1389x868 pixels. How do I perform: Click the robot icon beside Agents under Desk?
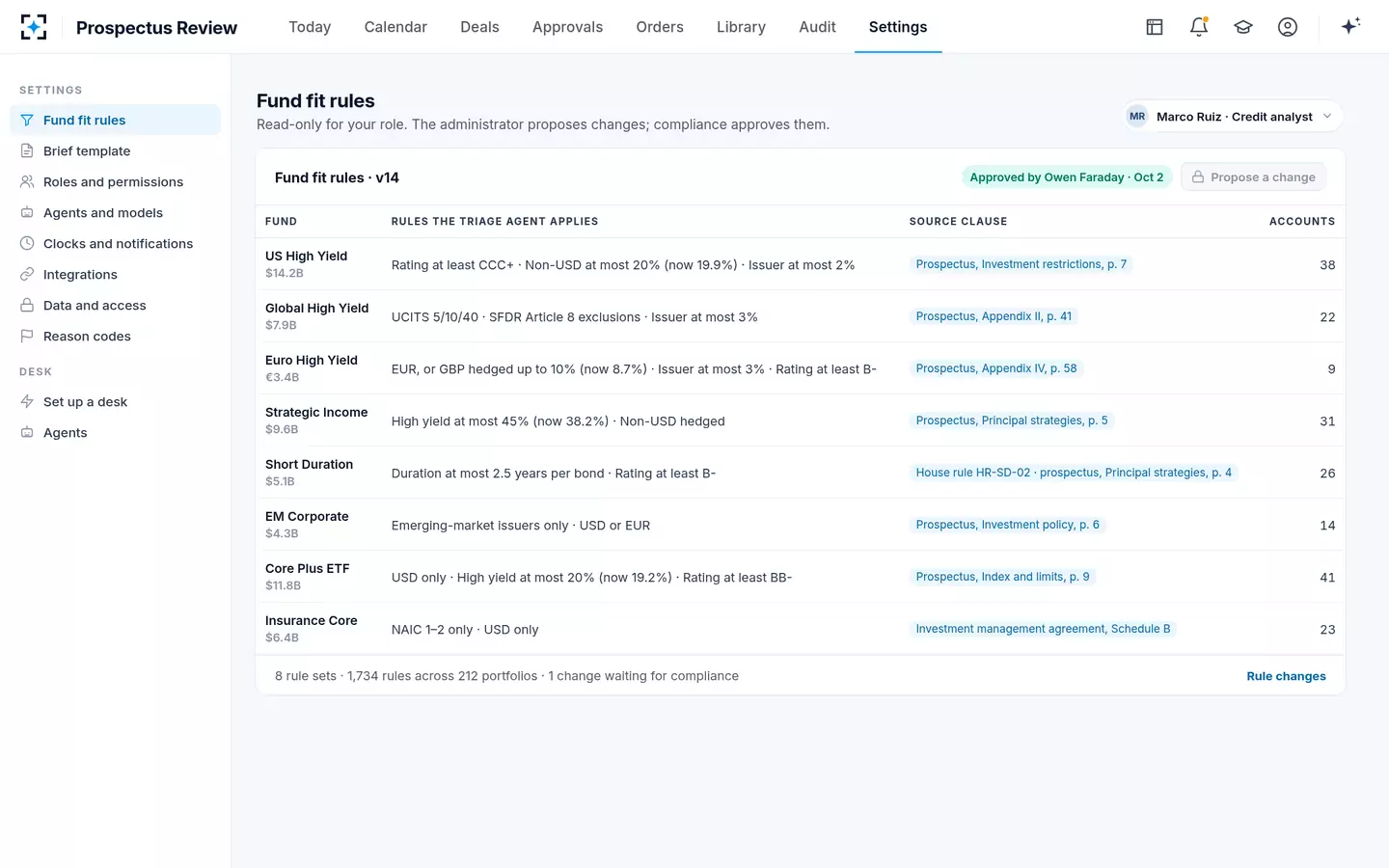27,432
